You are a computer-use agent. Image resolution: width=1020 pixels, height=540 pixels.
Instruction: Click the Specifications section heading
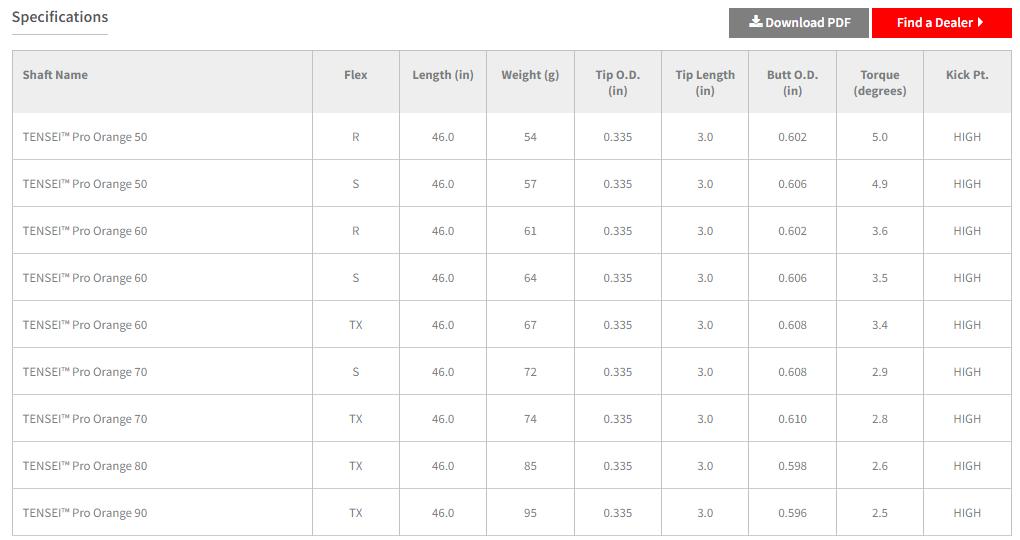(60, 17)
